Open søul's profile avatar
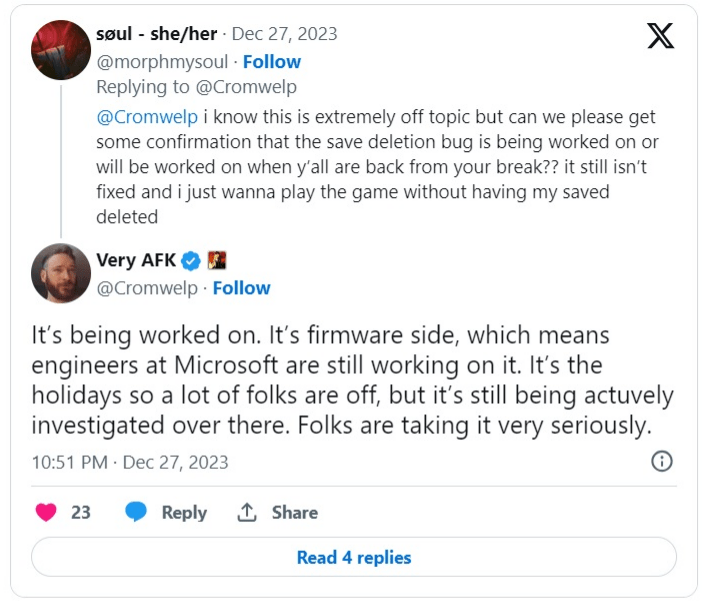 pyautogui.click(x=61, y=50)
